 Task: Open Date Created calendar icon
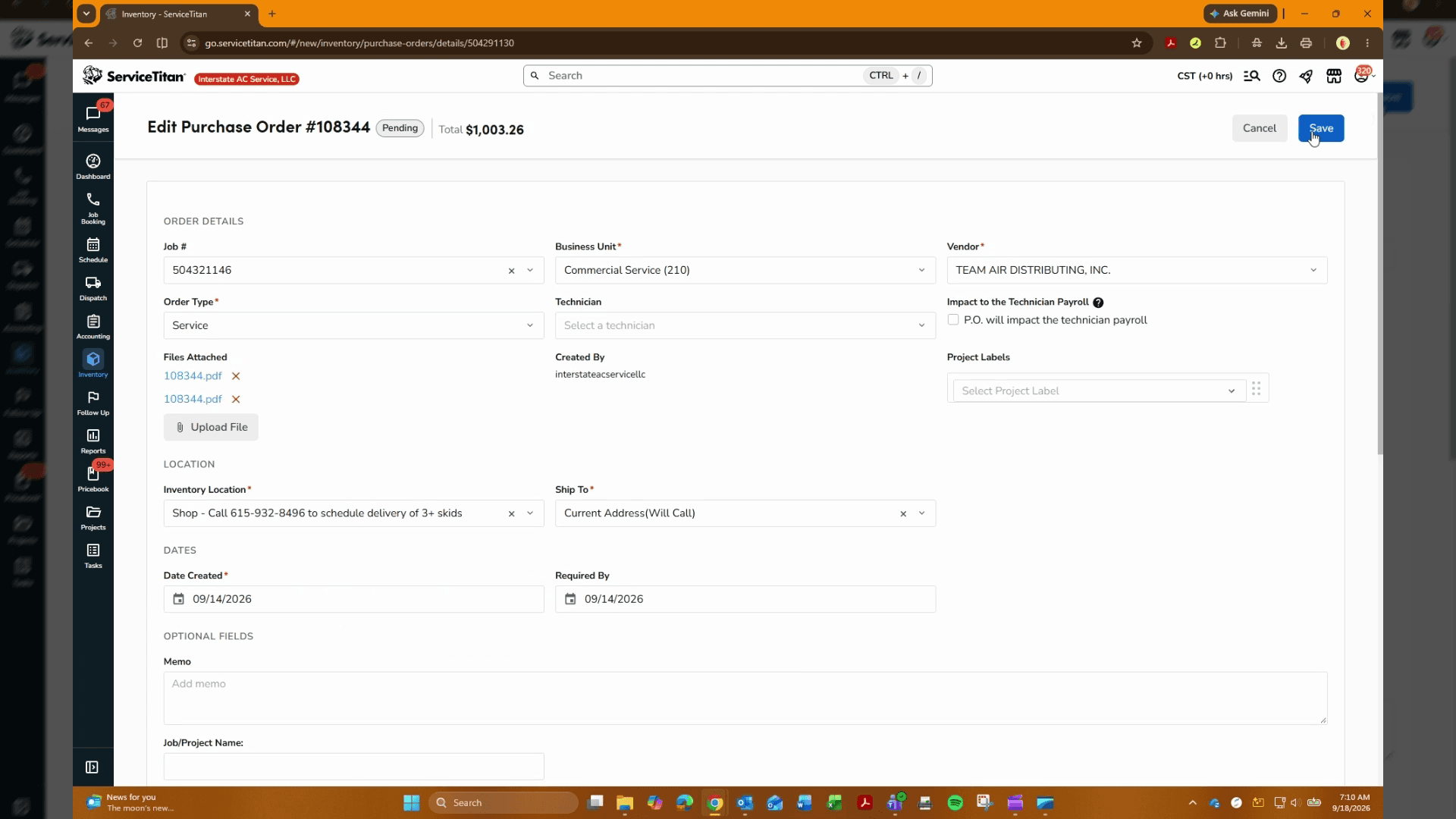click(x=178, y=599)
